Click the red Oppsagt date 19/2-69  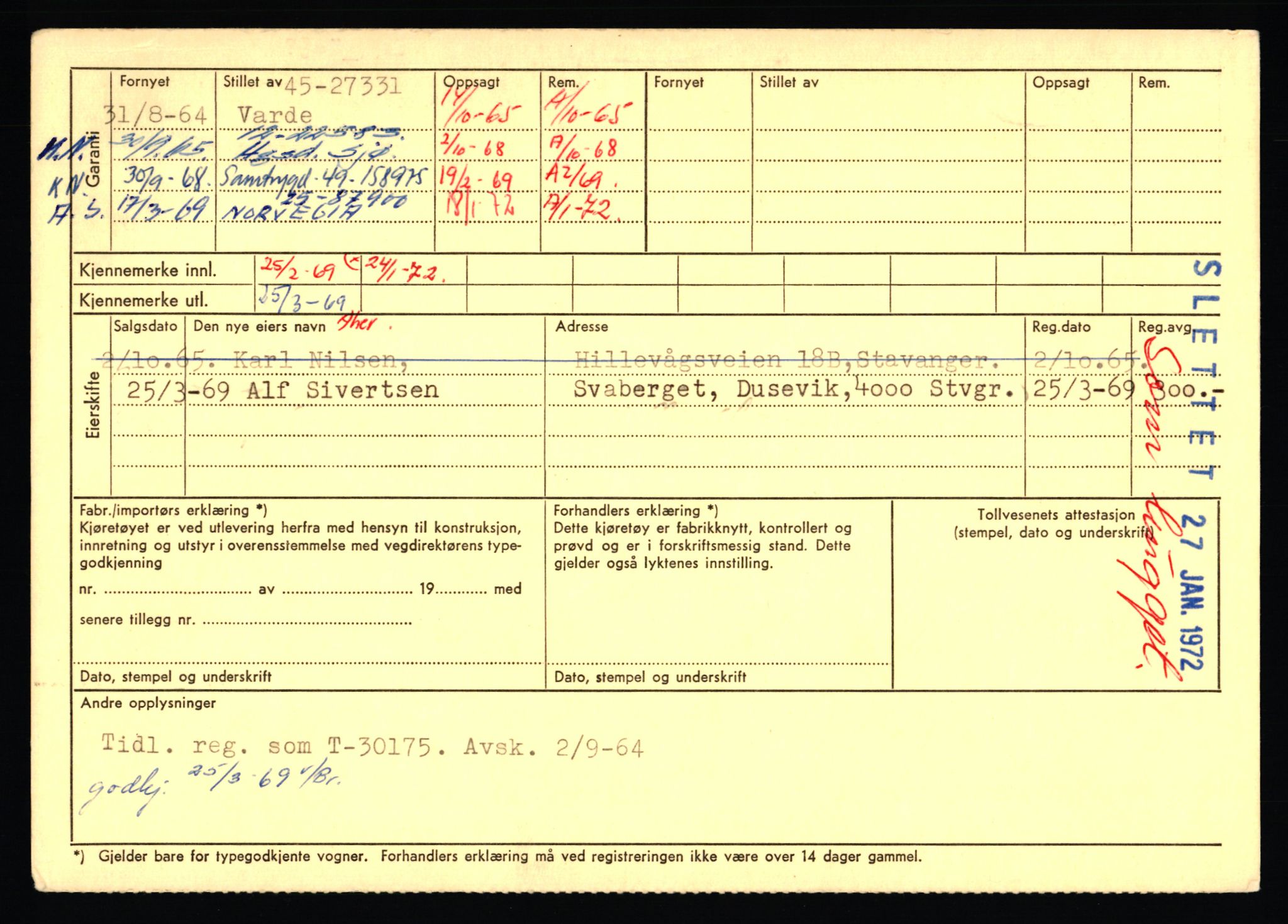[476, 180]
